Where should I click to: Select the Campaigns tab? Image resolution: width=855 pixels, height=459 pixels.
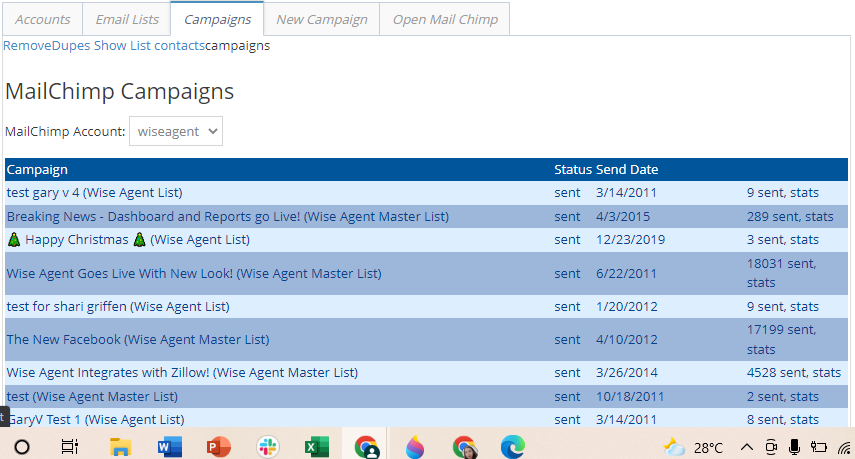(x=217, y=19)
